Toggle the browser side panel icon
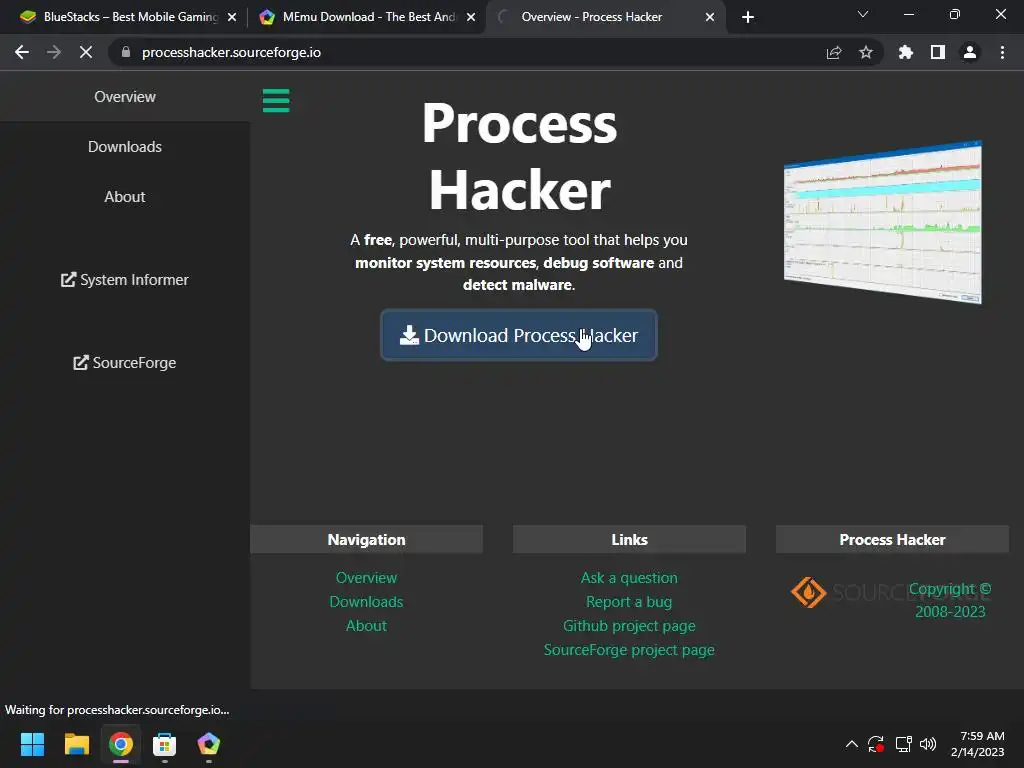The height and width of the screenshot is (768, 1024). click(938, 52)
